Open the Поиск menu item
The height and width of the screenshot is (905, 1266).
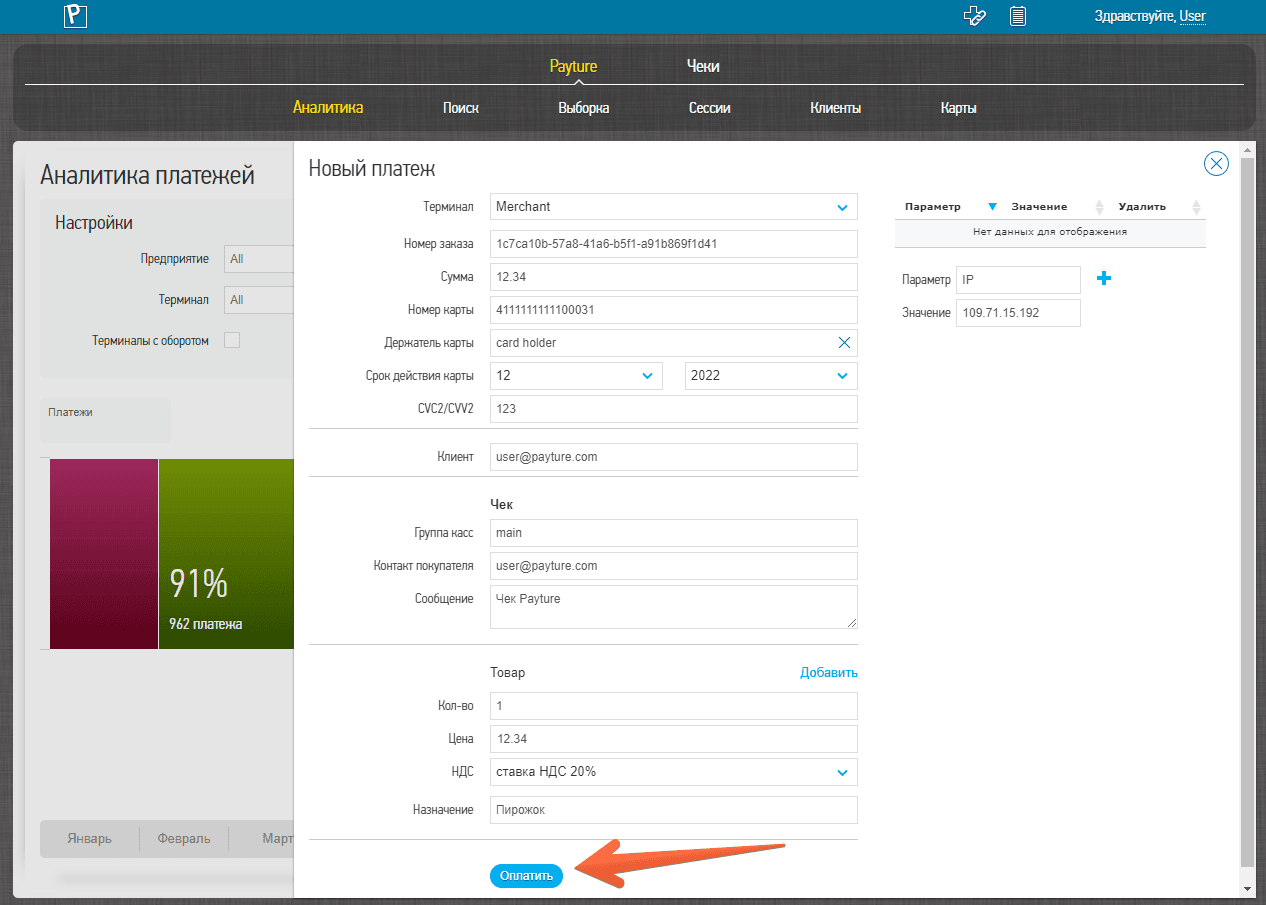pos(461,108)
